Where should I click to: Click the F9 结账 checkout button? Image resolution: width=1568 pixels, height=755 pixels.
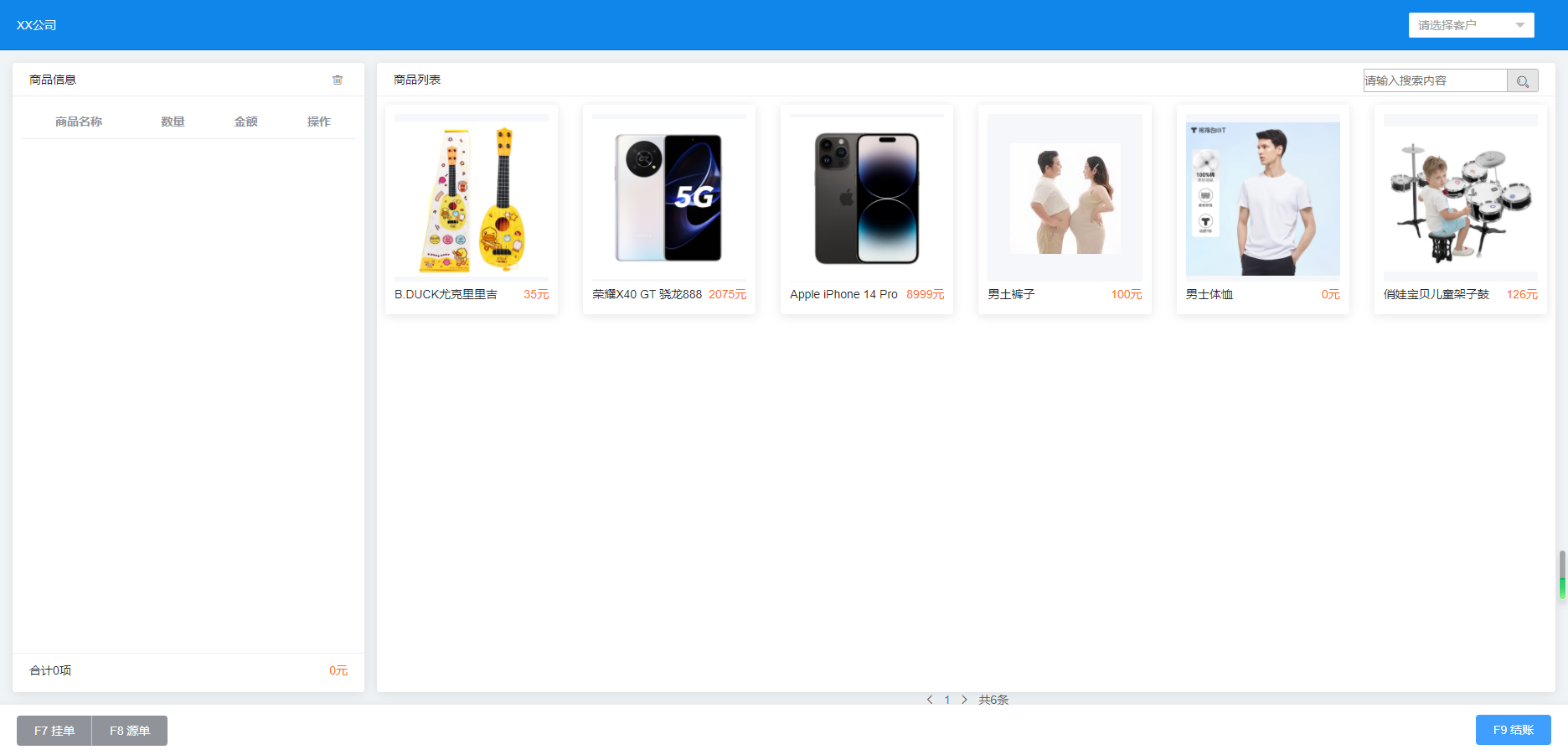(x=1514, y=730)
